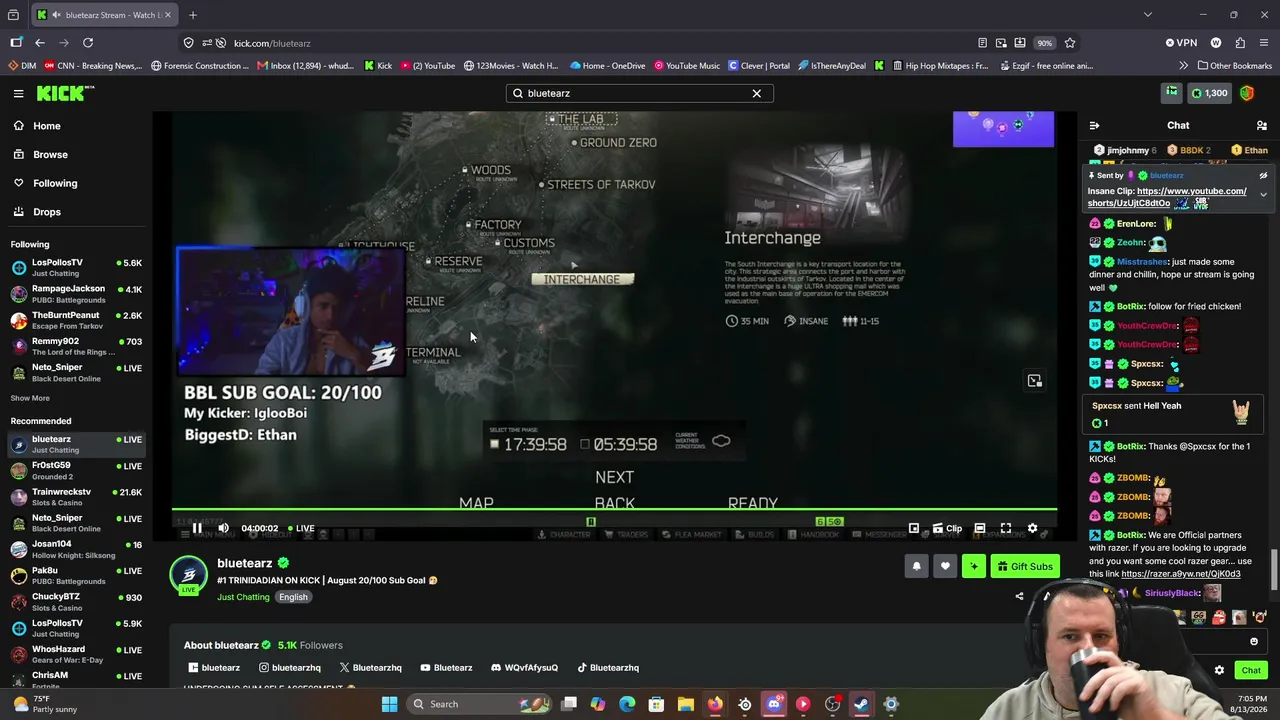Screen dimensions: 1280x720
Task: Focus the Kick search field
Action: coord(639,93)
